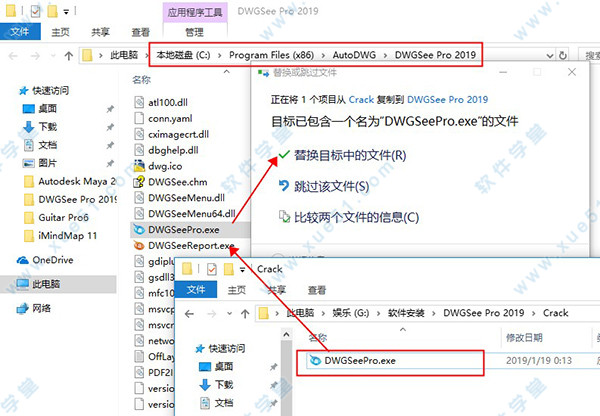The width and height of the screenshot is (600, 416).
Task: Select 快速访问 in main navigation pane
Action: point(50,91)
